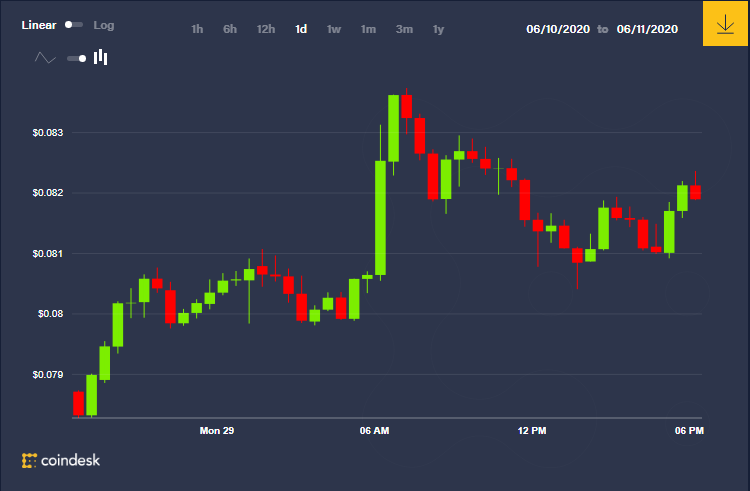
Task: Select the 1d time range
Action: tap(301, 29)
